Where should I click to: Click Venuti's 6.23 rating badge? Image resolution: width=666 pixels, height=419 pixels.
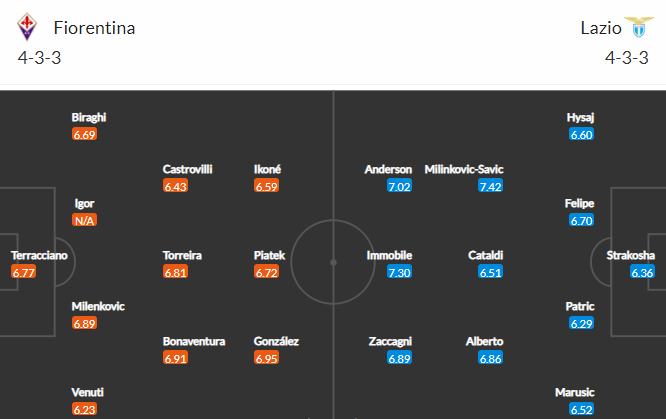[x=85, y=409]
